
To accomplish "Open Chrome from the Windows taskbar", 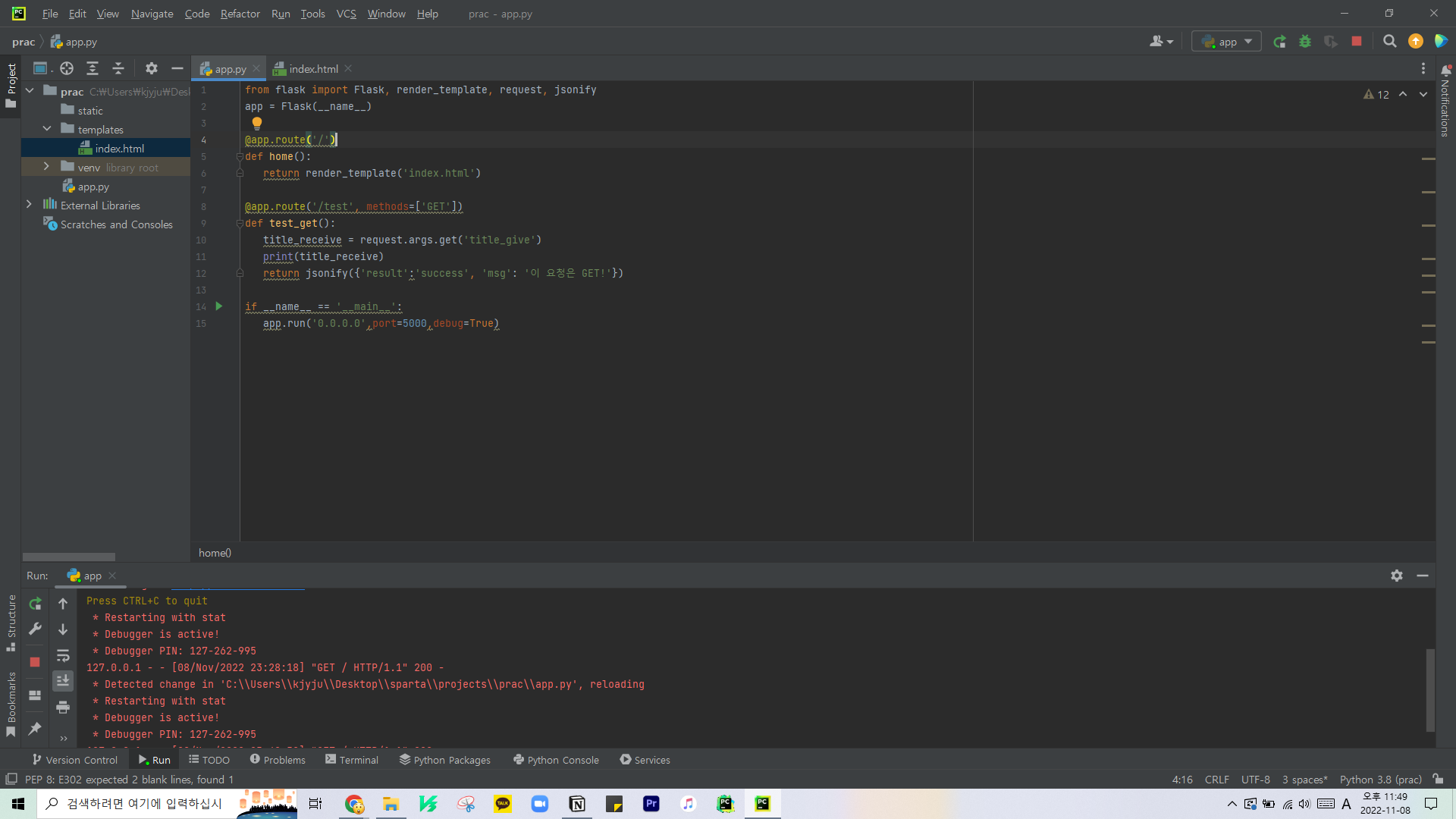I will tap(354, 804).
